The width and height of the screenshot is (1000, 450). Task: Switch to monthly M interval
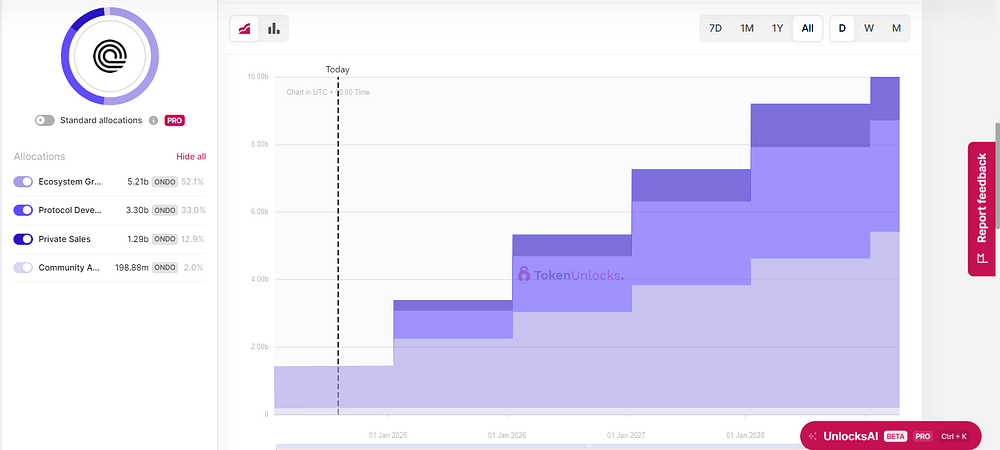[896, 29]
